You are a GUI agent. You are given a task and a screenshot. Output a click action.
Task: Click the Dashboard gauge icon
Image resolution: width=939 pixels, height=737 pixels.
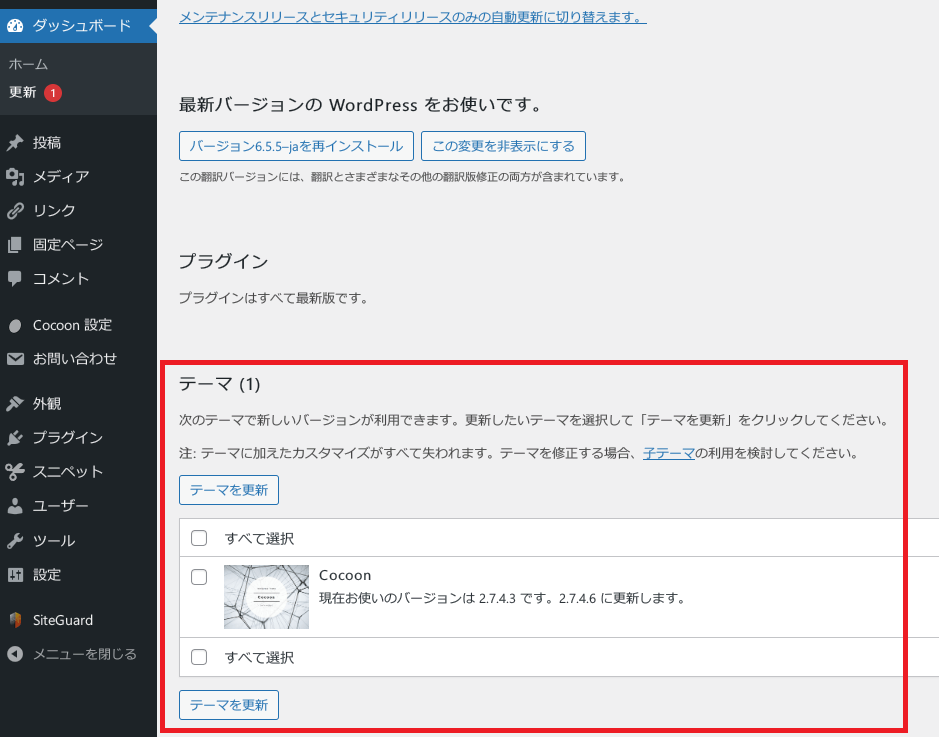(15, 26)
